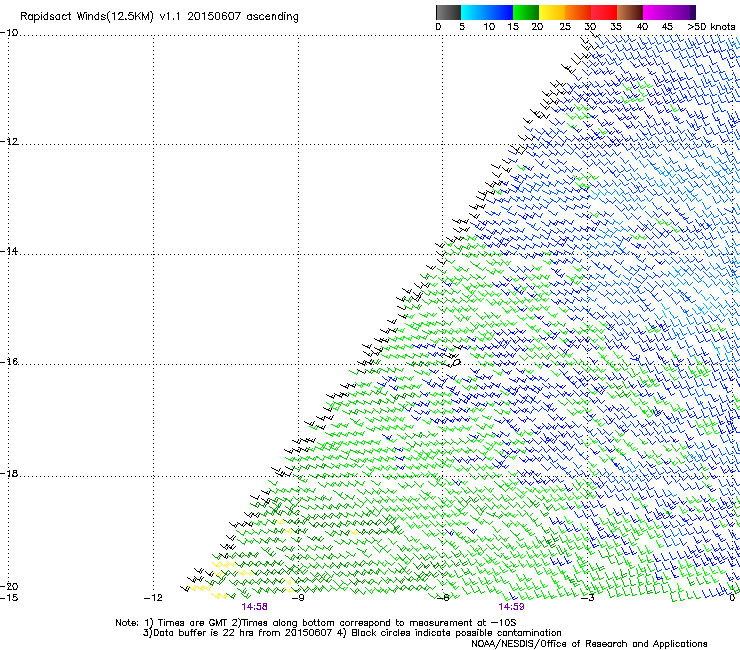This screenshot has height=650, width=740.
Task: Click the '>50 knots' legend label
Action: 711,27
